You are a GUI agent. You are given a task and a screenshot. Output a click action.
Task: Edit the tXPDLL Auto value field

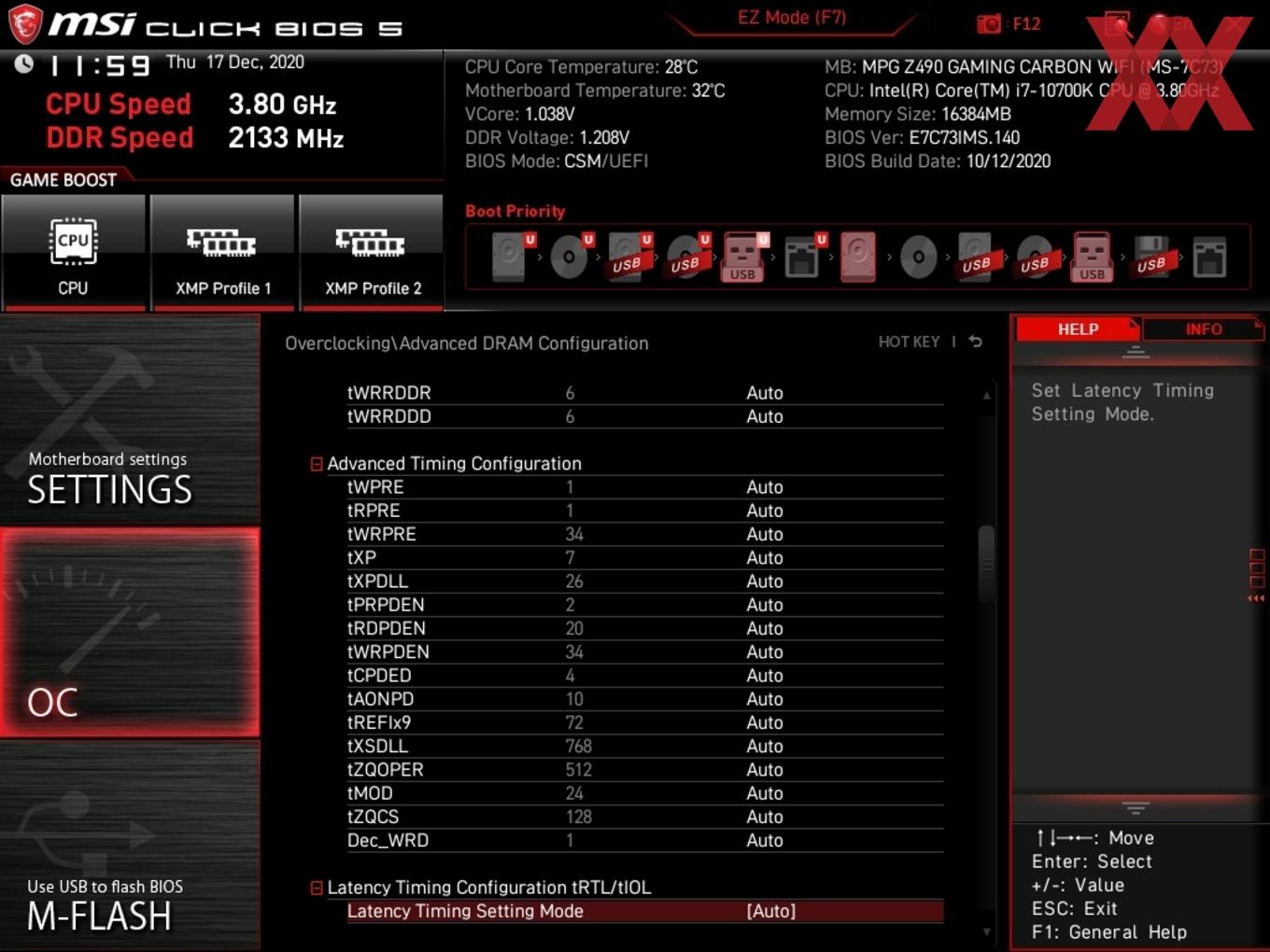[765, 581]
